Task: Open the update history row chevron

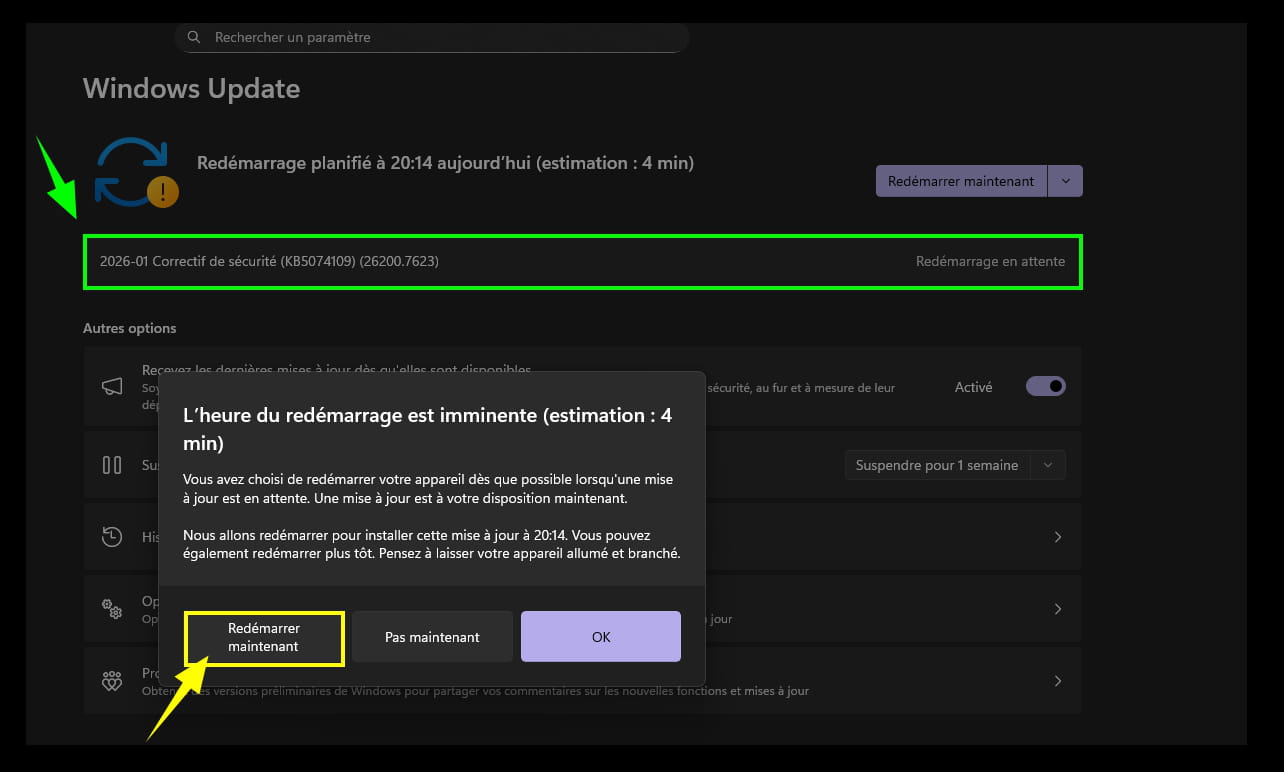Action: pyautogui.click(x=1058, y=537)
